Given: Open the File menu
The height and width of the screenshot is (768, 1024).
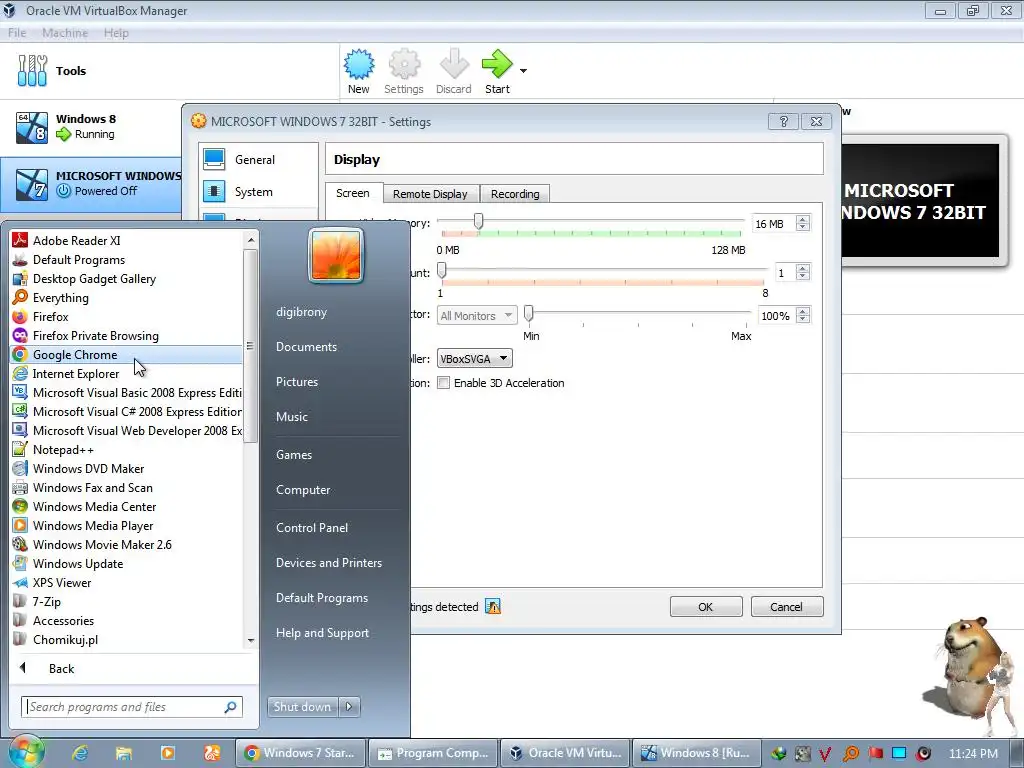Looking at the screenshot, I should click(x=17, y=33).
